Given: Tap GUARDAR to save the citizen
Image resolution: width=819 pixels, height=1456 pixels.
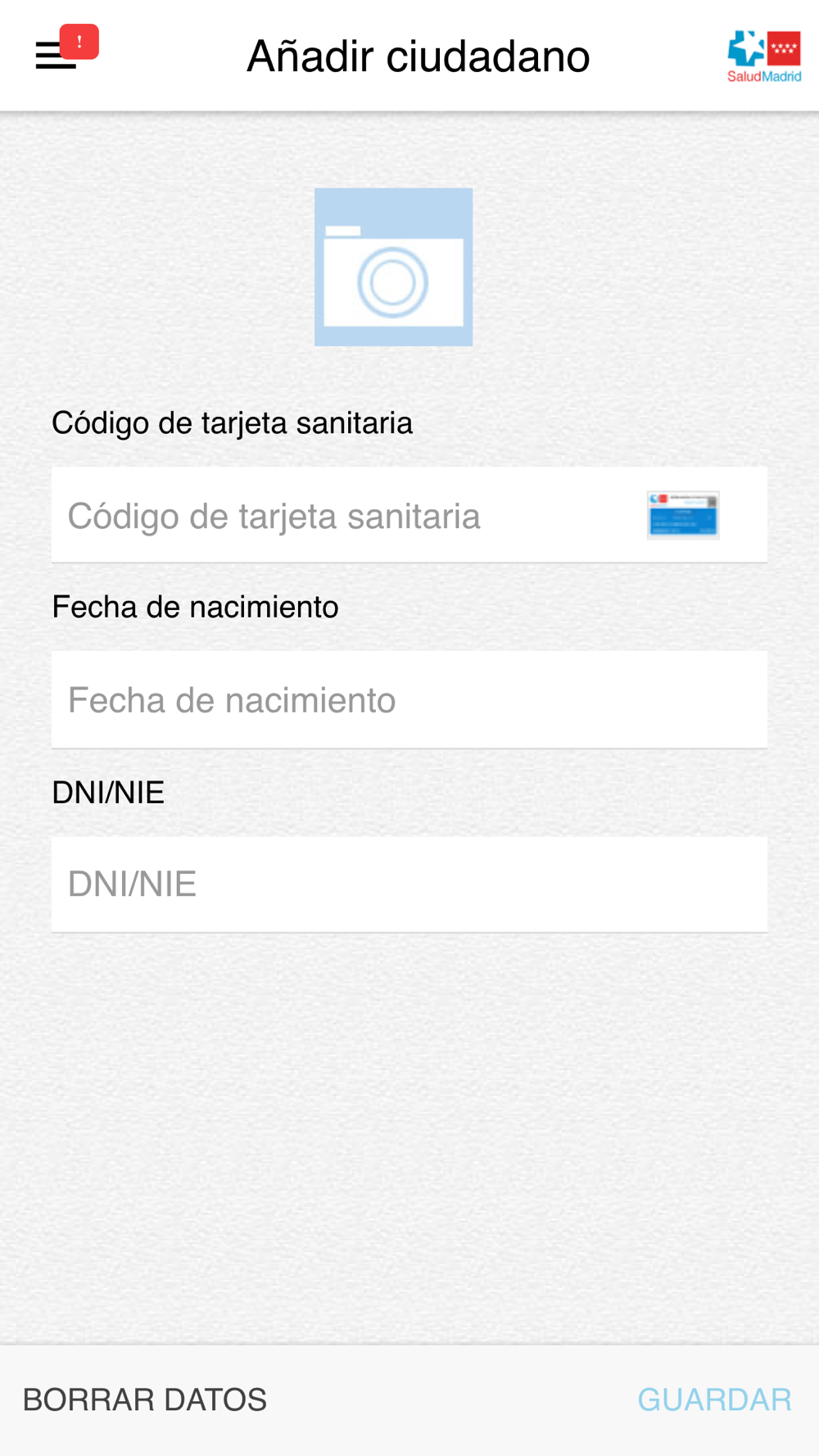Looking at the screenshot, I should [714, 1399].
